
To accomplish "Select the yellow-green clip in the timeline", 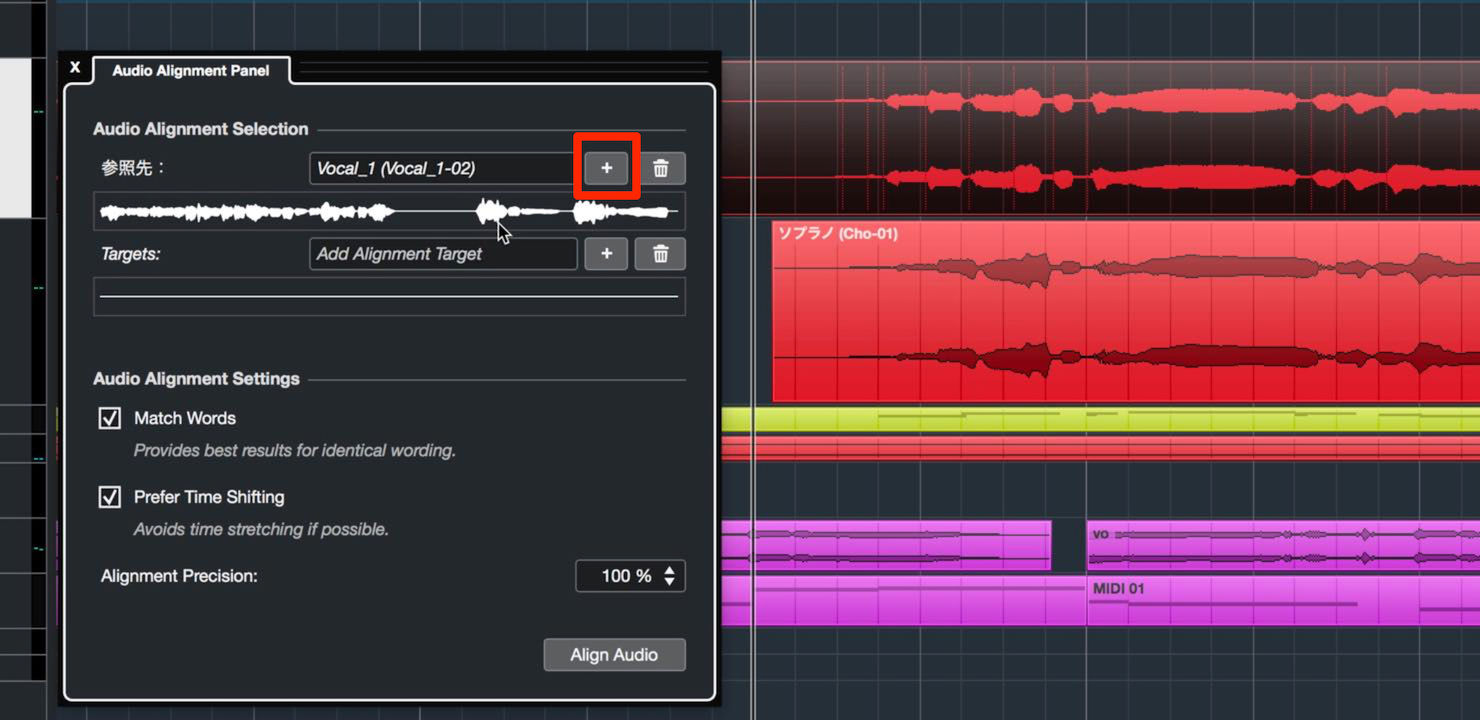I will pos(1100,419).
